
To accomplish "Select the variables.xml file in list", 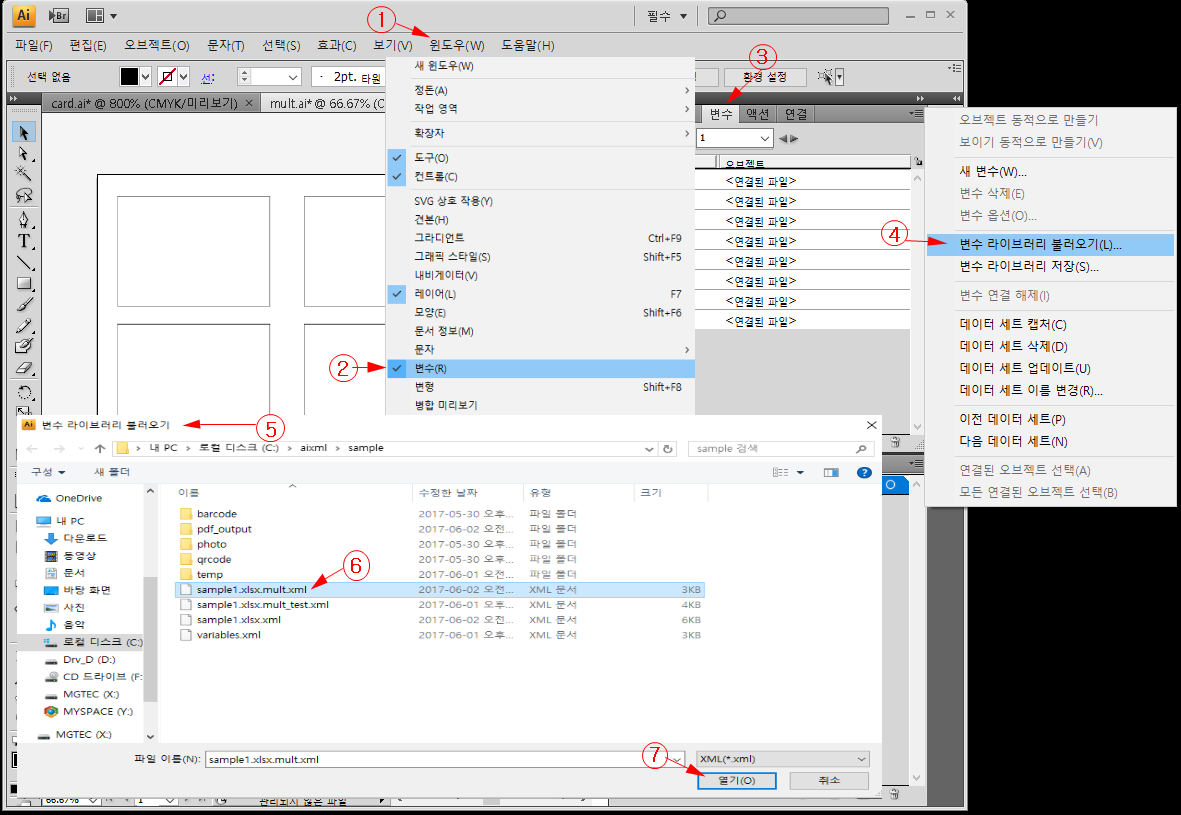I will pyautogui.click(x=229, y=635).
